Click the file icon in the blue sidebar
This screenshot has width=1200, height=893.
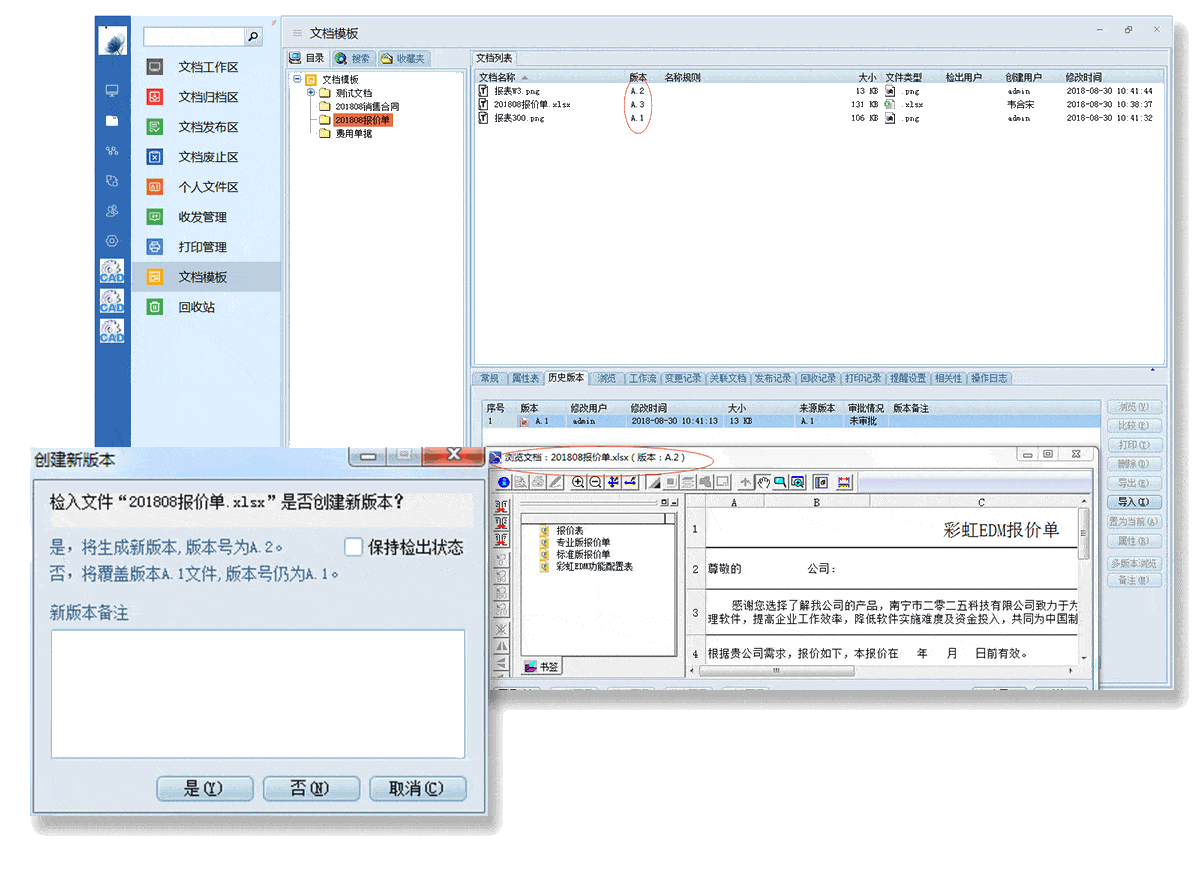[112, 121]
